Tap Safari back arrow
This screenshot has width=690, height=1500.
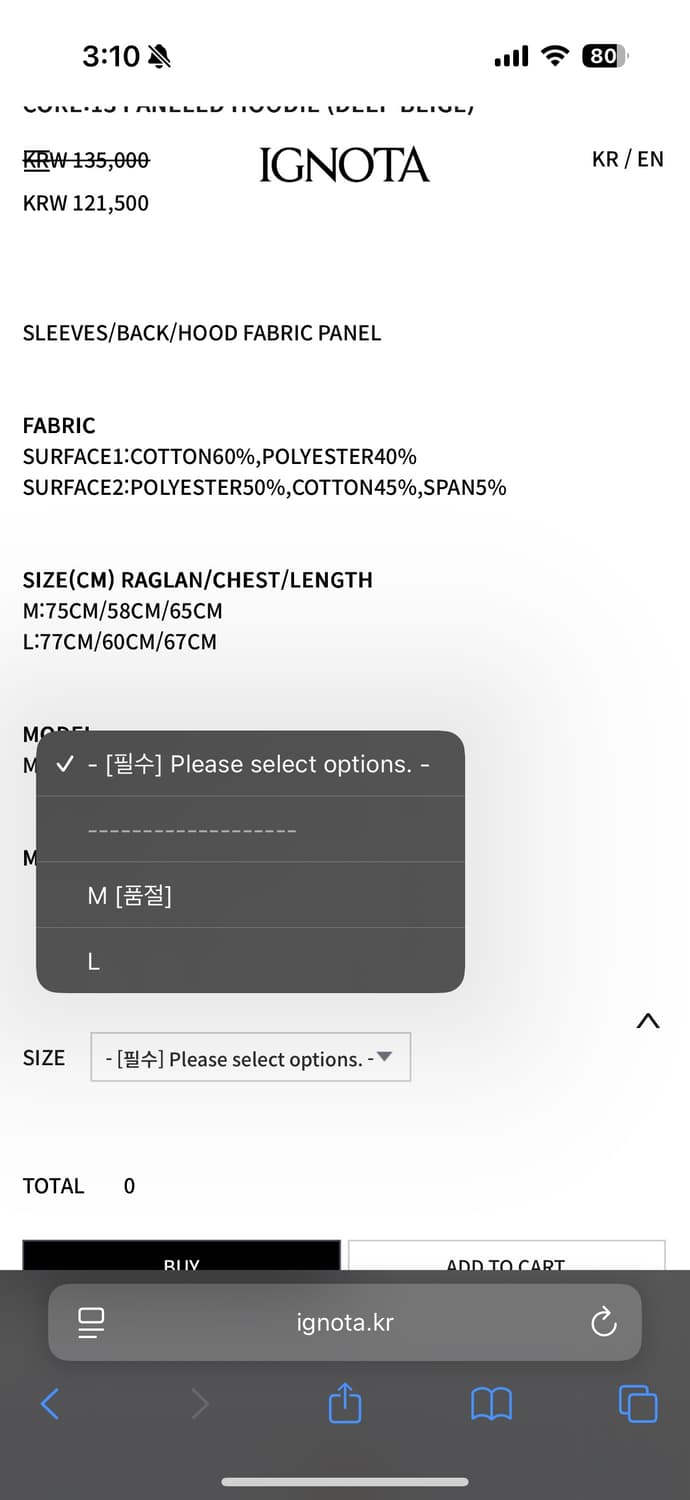tap(50, 1404)
